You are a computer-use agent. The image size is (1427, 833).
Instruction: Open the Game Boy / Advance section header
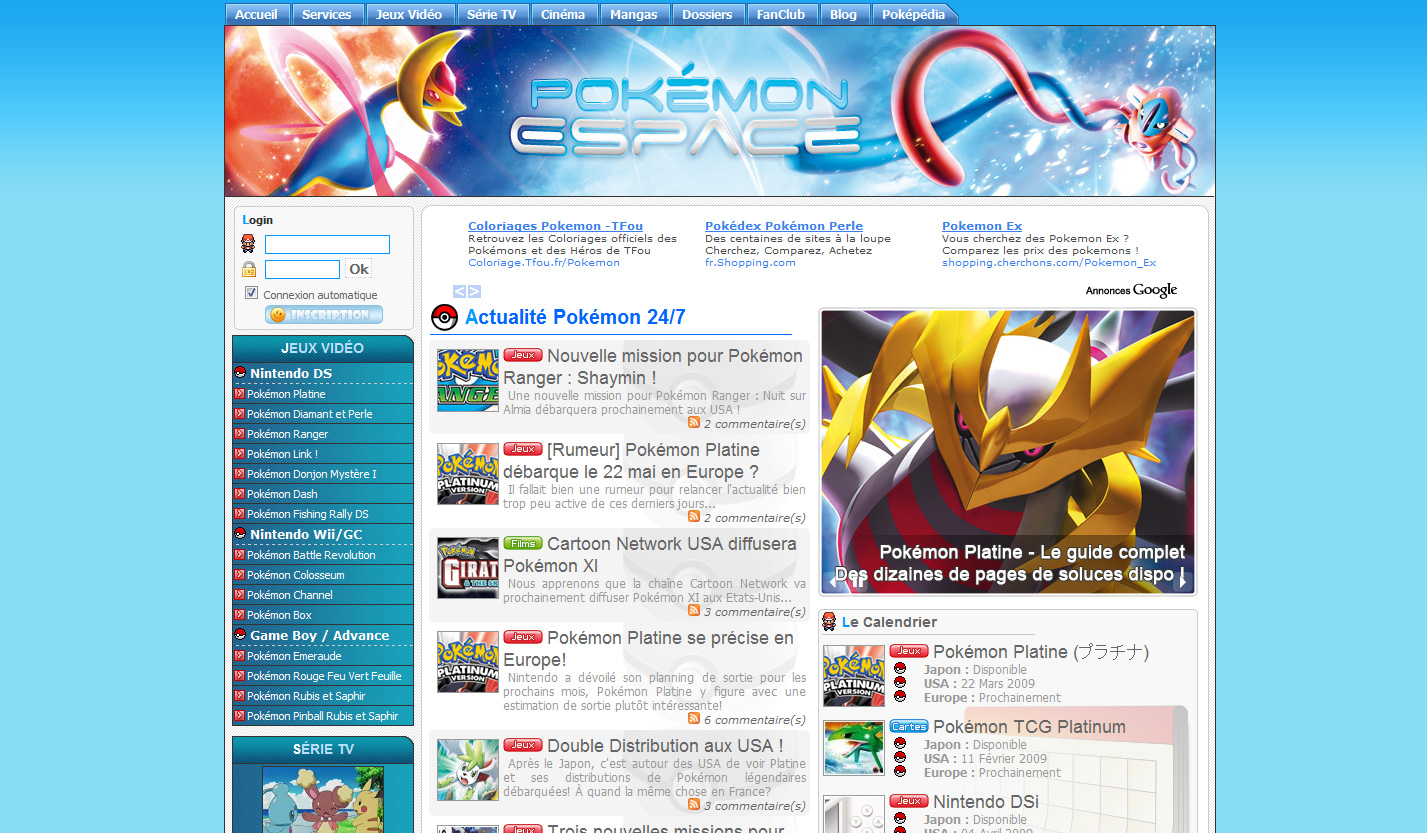click(323, 635)
